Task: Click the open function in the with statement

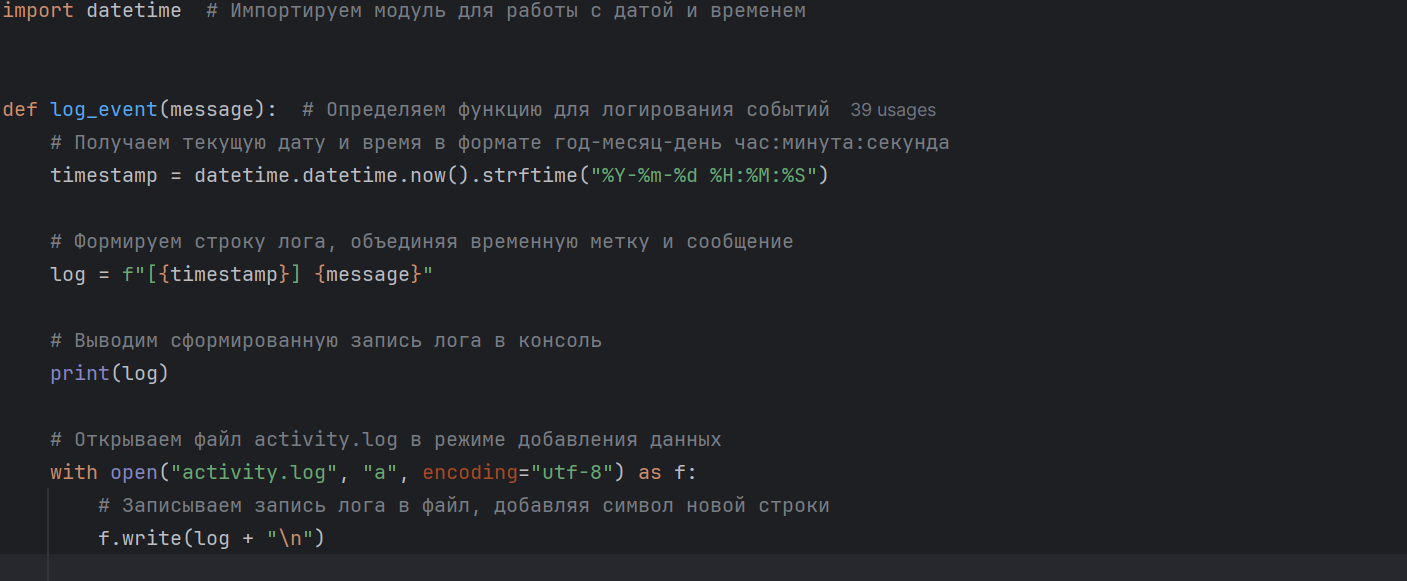Action: pos(134,472)
